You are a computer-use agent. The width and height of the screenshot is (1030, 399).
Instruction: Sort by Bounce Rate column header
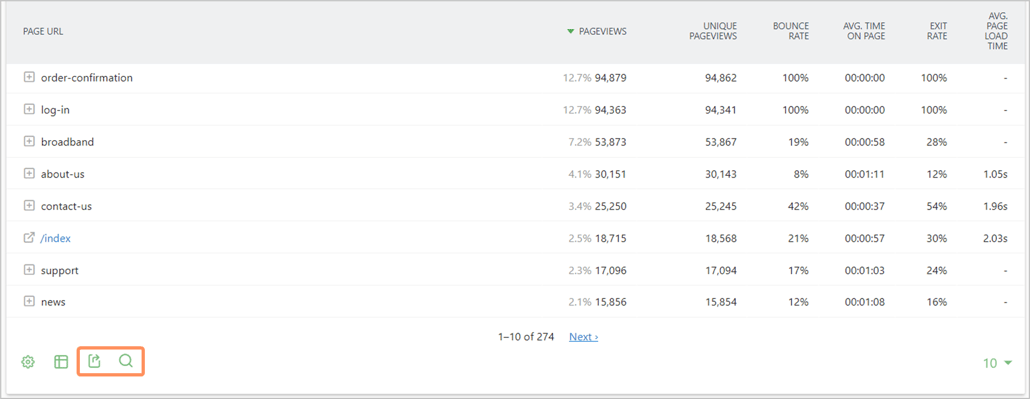tap(791, 32)
